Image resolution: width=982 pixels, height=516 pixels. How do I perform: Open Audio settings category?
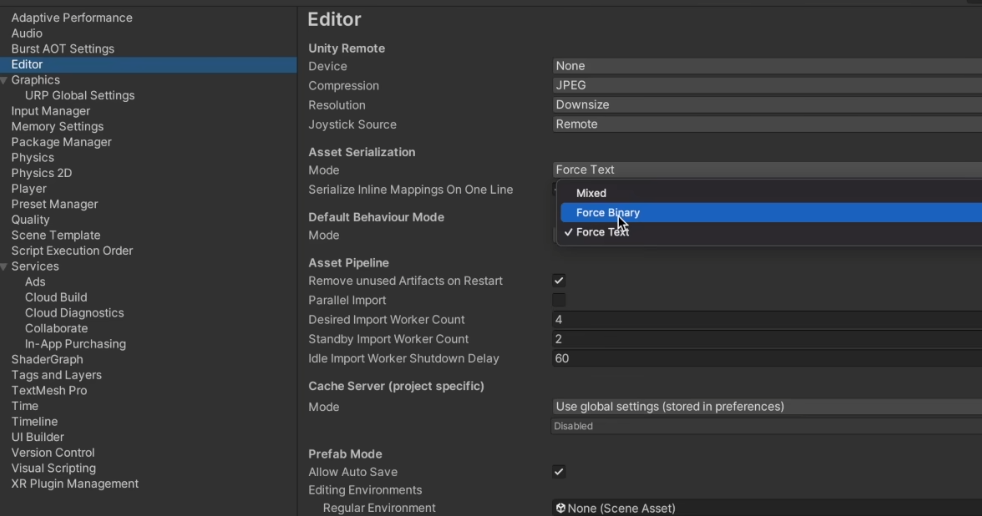point(27,33)
